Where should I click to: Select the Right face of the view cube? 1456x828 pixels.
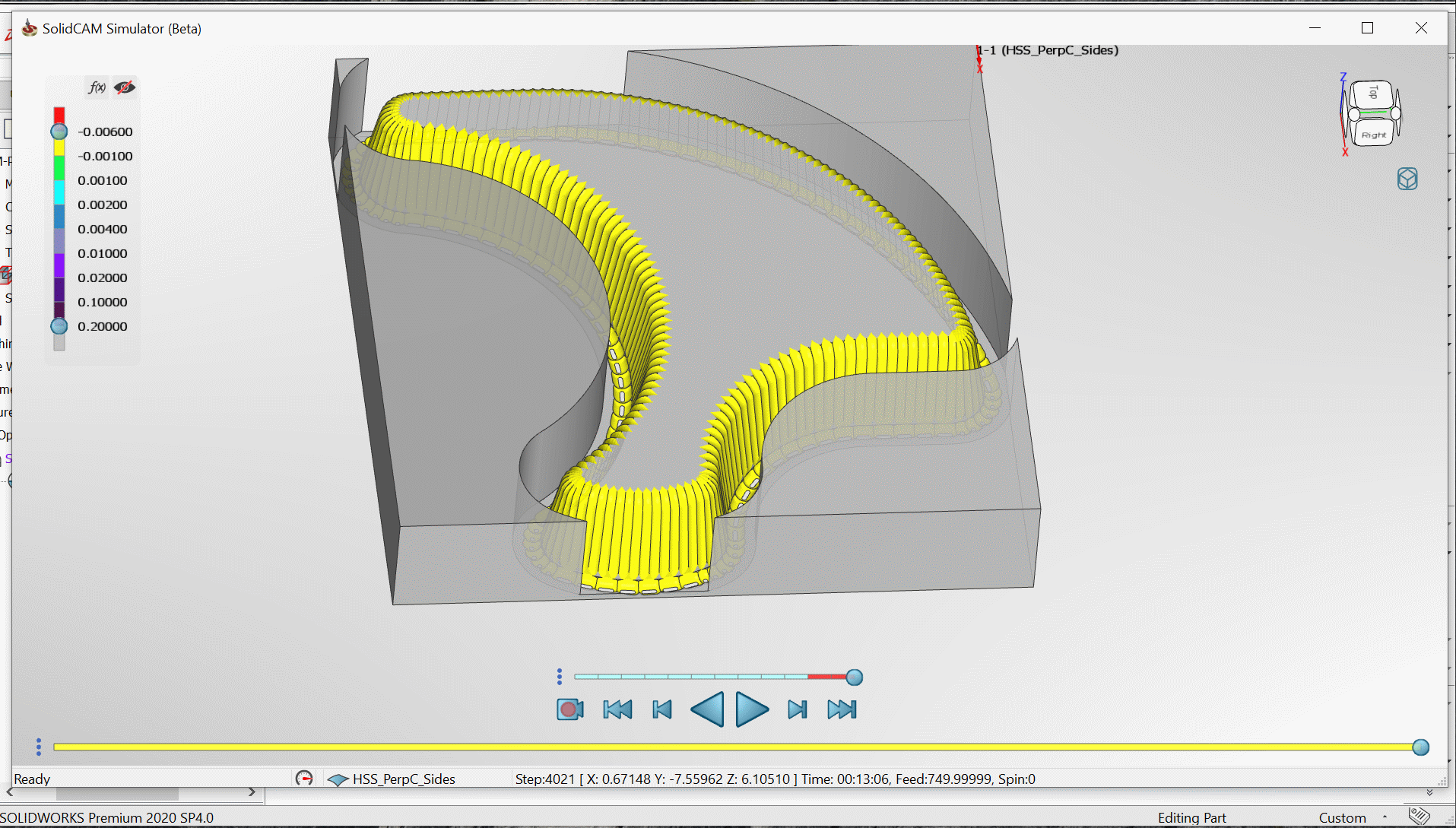point(1373,135)
